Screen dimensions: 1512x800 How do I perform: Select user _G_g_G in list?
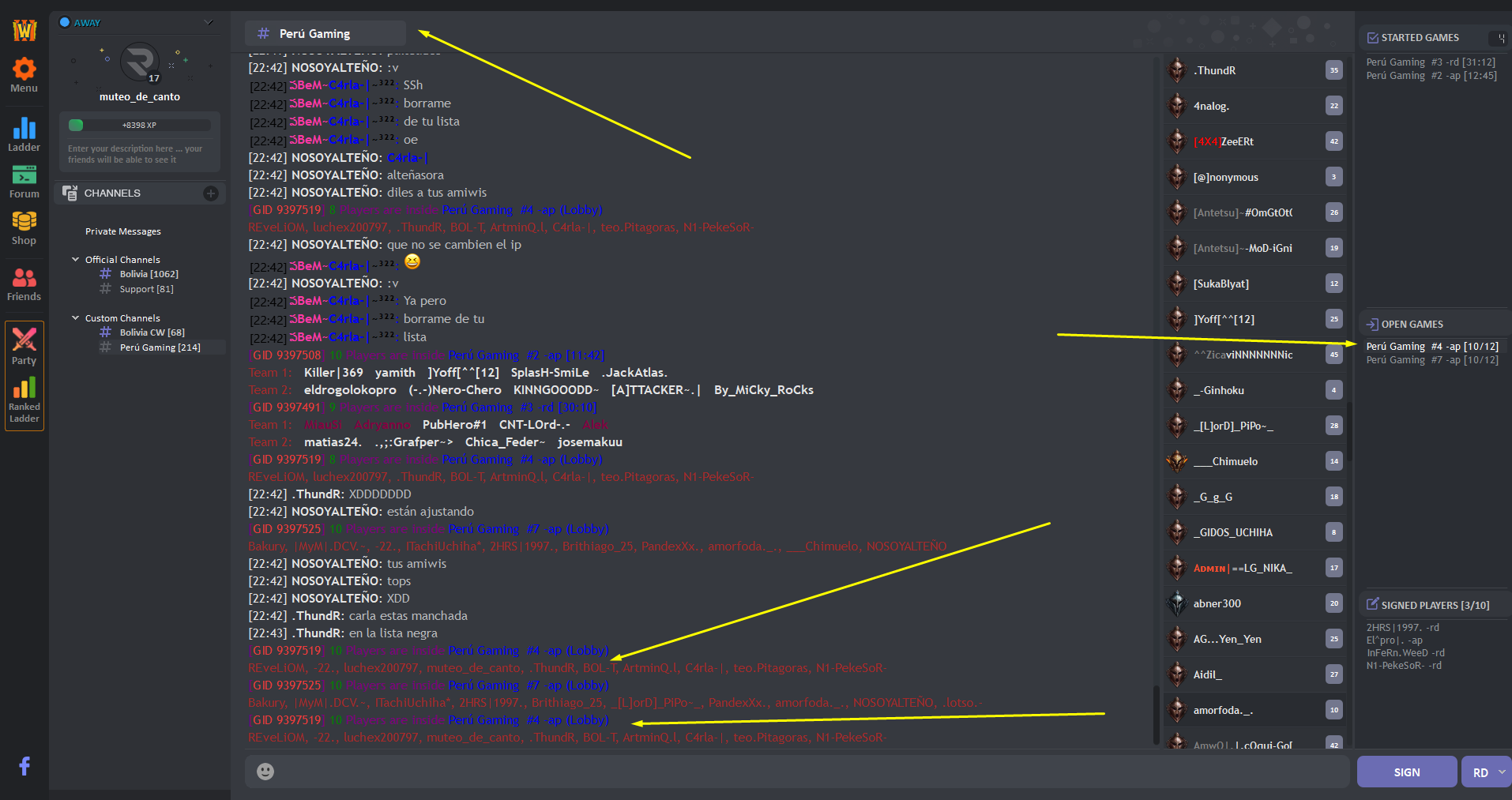click(x=1254, y=497)
